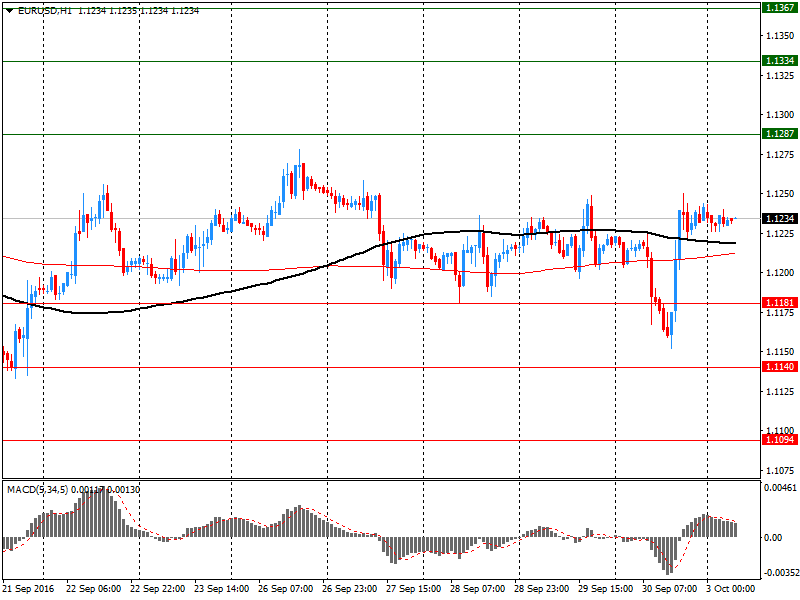
Task: Click the 28 Sep 07:00 time label
Action: [478, 589]
